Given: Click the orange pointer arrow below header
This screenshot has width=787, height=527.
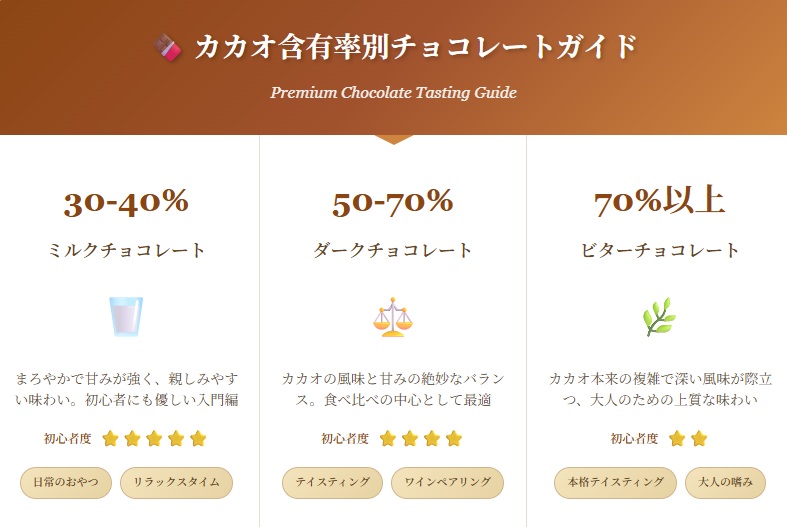Looking at the screenshot, I should click(x=393, y=139).
